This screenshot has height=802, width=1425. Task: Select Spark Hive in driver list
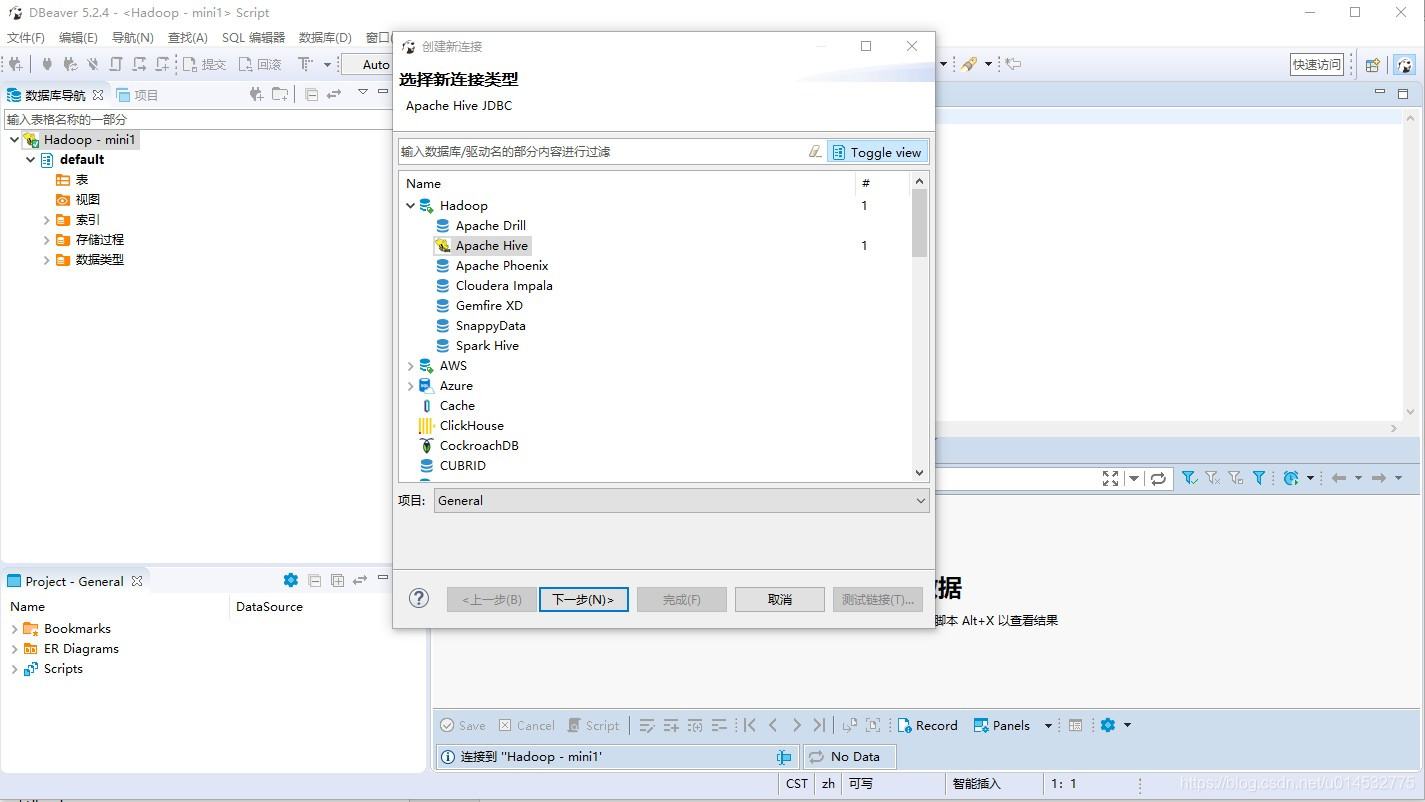coord(487,345)
